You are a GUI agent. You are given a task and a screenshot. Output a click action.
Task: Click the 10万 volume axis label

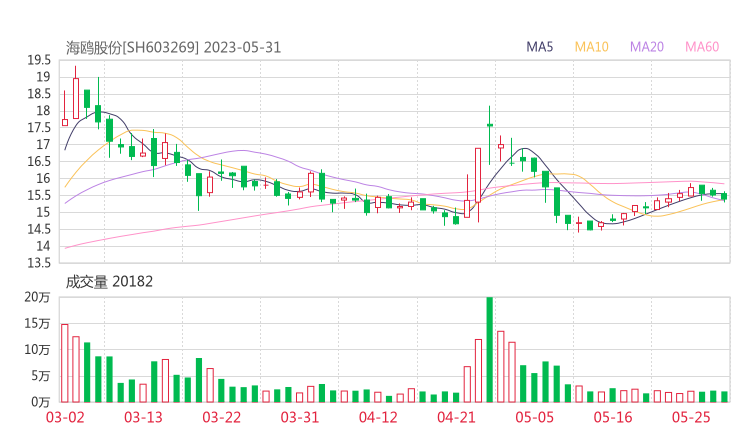point(37,350)
